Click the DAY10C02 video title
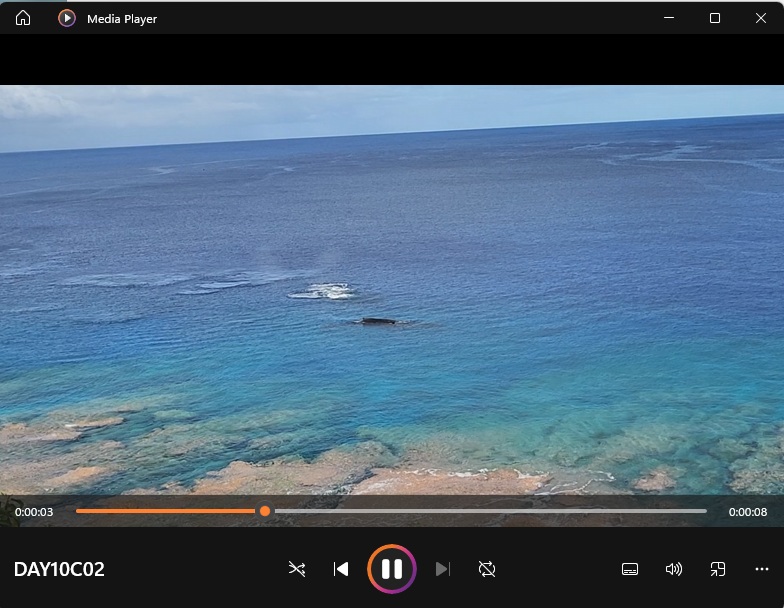Screen dimensions: 784x608 pos(59,570)
